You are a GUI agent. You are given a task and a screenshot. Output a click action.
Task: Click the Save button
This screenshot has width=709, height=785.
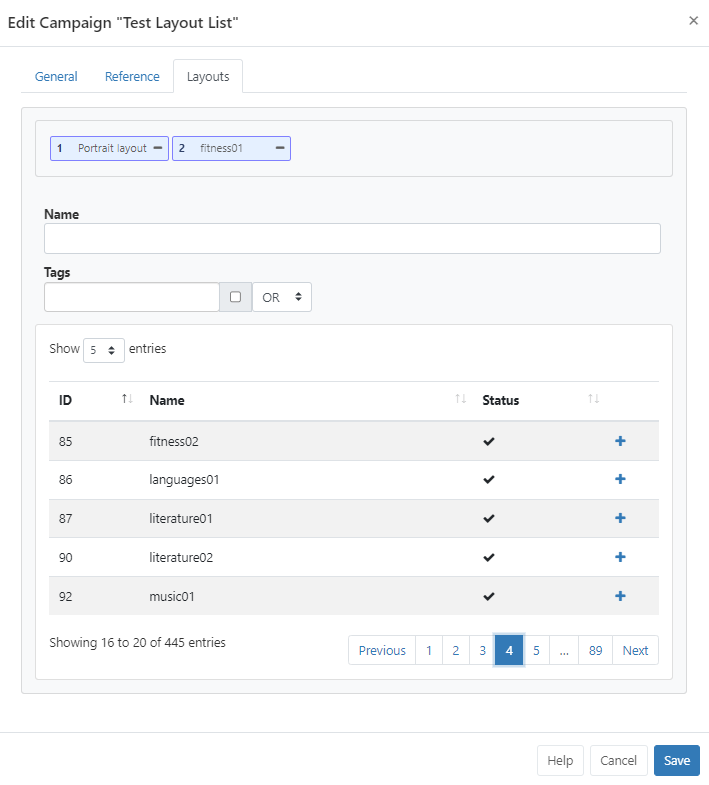click(x=676, y=760)
